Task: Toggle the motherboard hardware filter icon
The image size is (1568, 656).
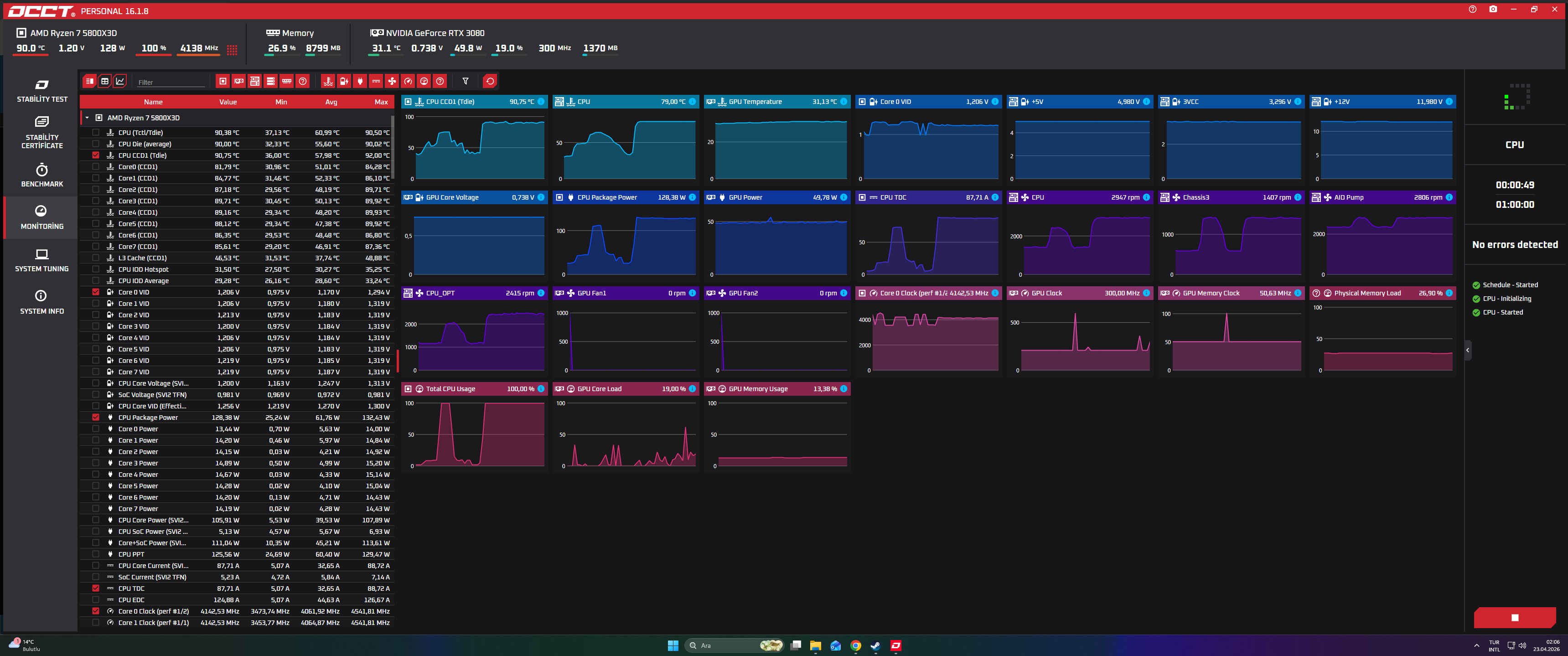Action: tap(255, 81)
